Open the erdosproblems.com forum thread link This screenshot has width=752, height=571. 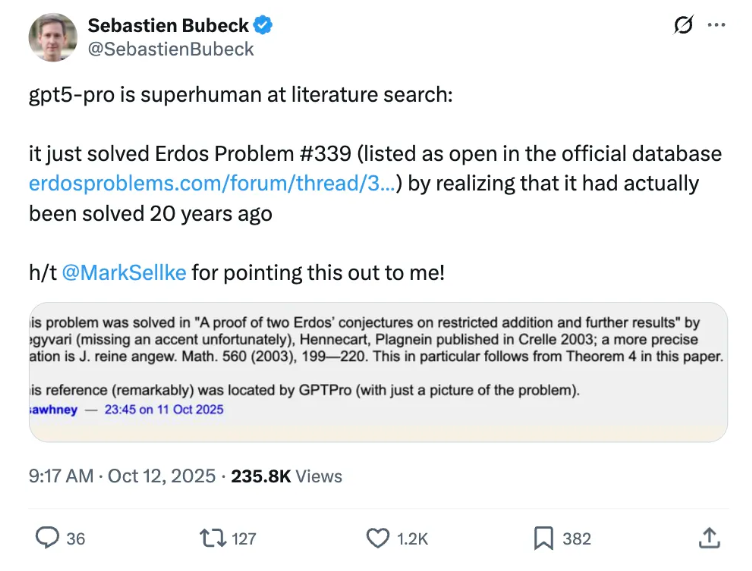pyautogui.click(x=210, y=184)
